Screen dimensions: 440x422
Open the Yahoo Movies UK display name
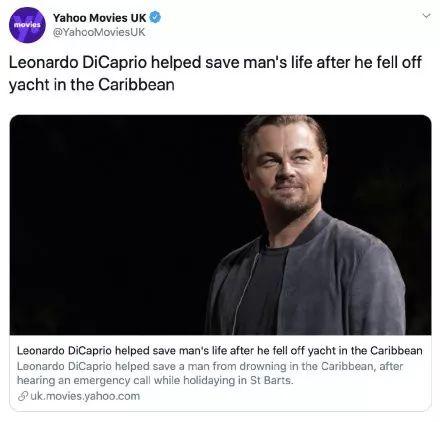pos(99,18)
